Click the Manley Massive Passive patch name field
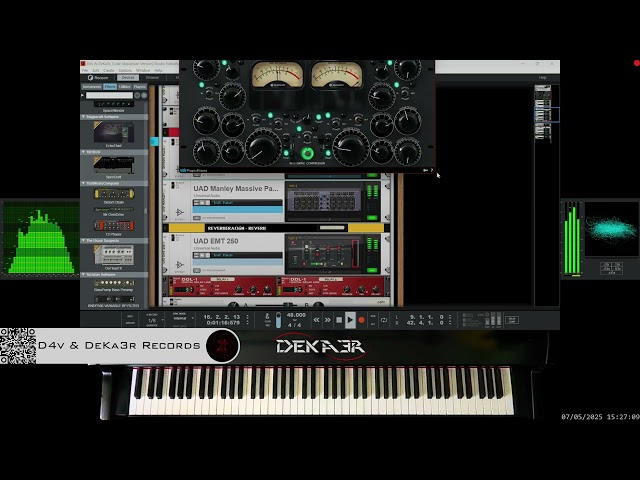This screenshot has width=640, height=480. (x=247, y=202)
